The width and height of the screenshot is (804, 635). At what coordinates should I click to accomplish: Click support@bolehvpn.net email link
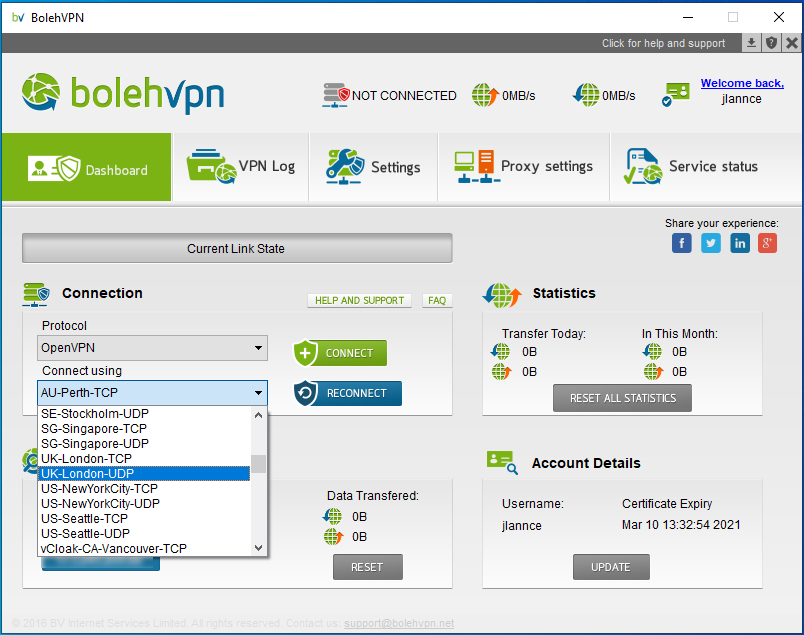pos(399,623)
